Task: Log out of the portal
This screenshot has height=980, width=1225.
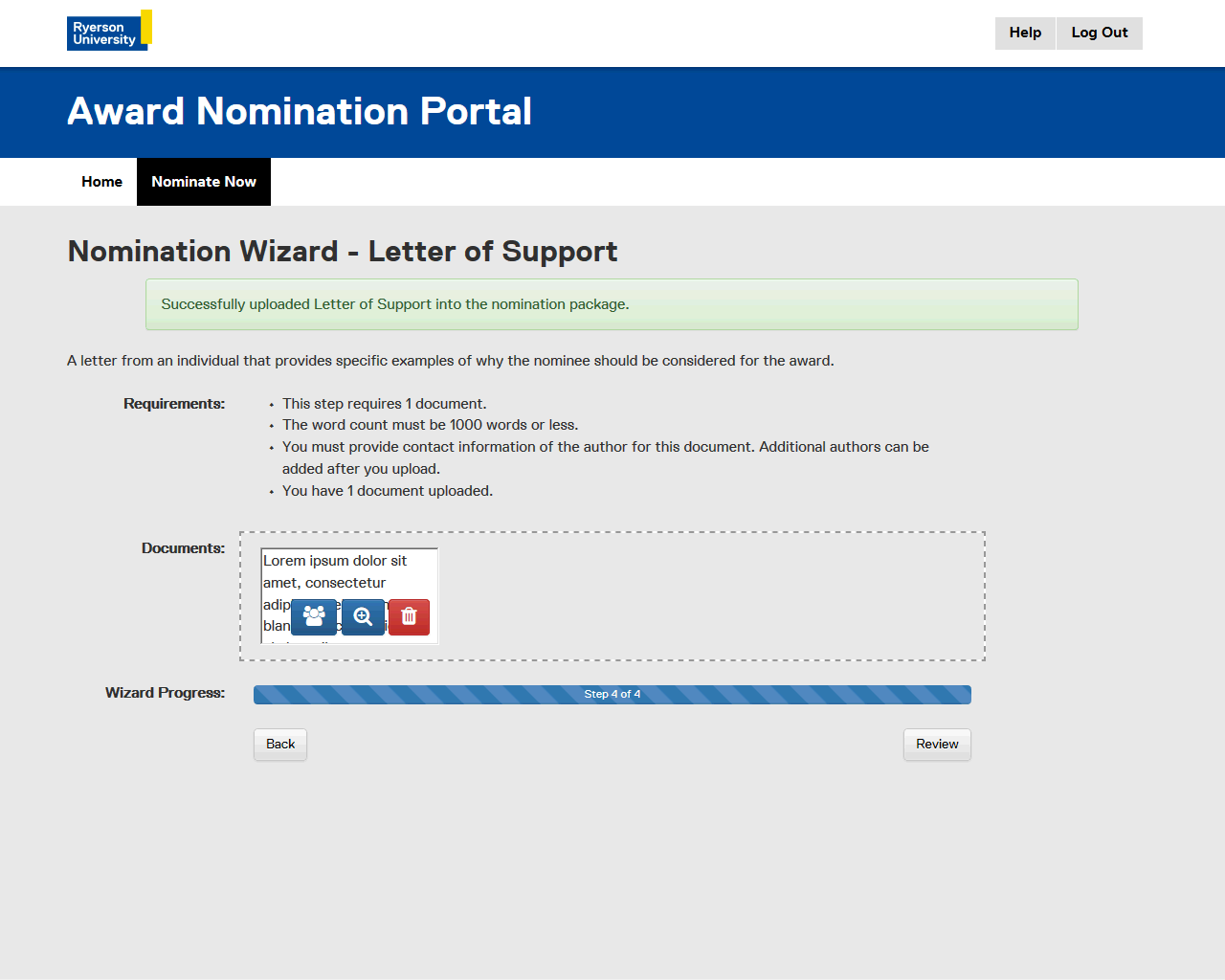Action: [1099, 33]
